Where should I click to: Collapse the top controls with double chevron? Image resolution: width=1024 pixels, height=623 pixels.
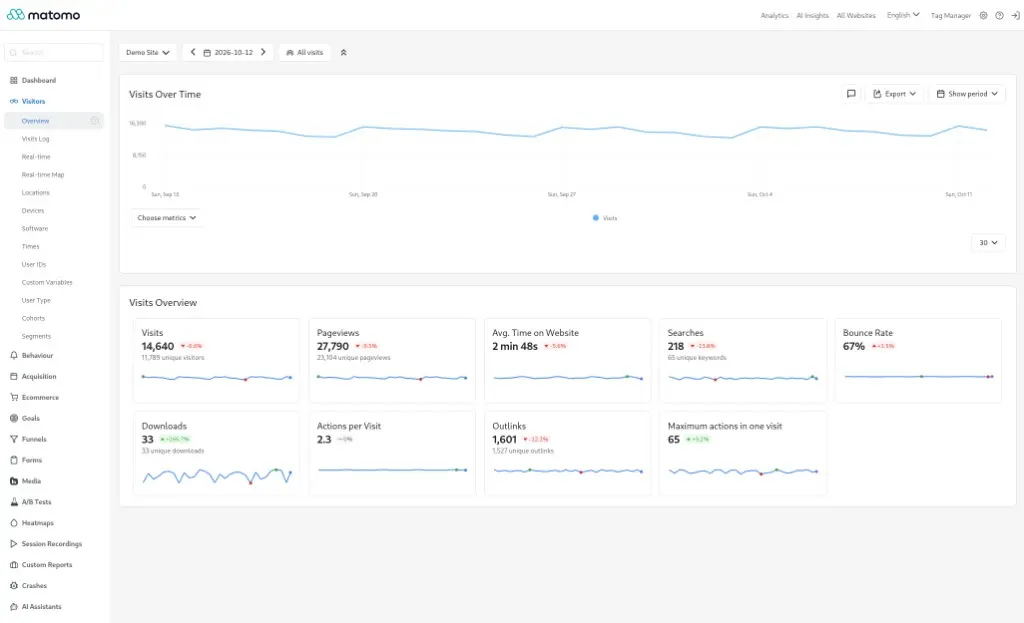(x=344, y=52)
